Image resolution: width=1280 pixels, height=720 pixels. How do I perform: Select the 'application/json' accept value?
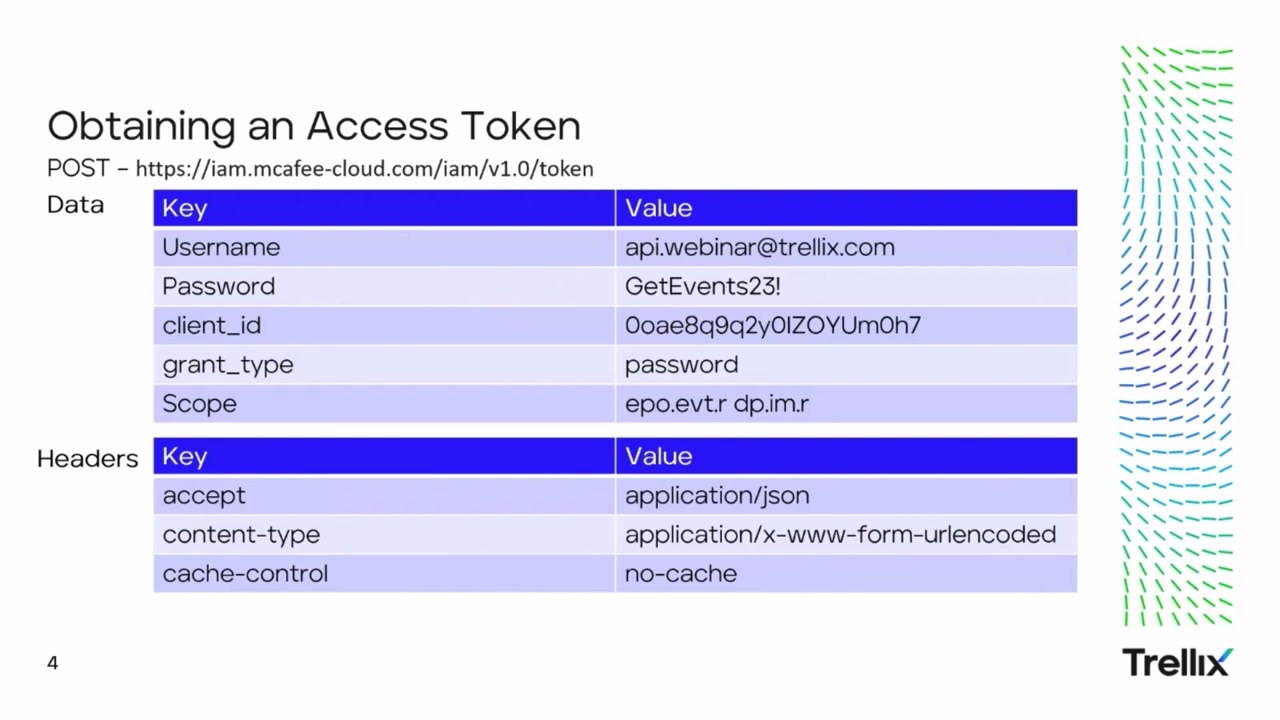717,495
